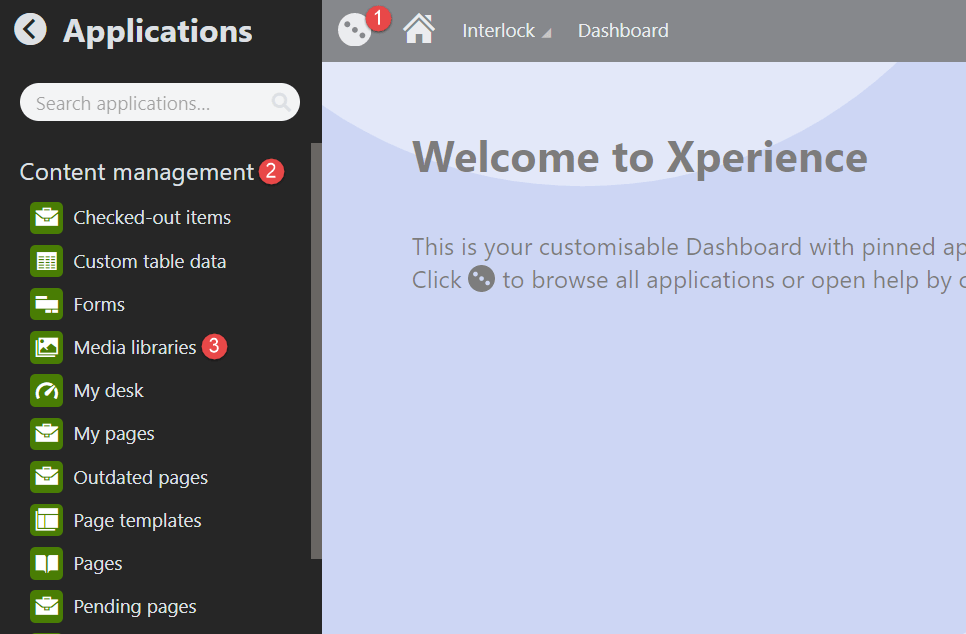The height and width of the screenshot is (634, 966).
Task: Open the My desk application
Action: (x=108, y=391)
